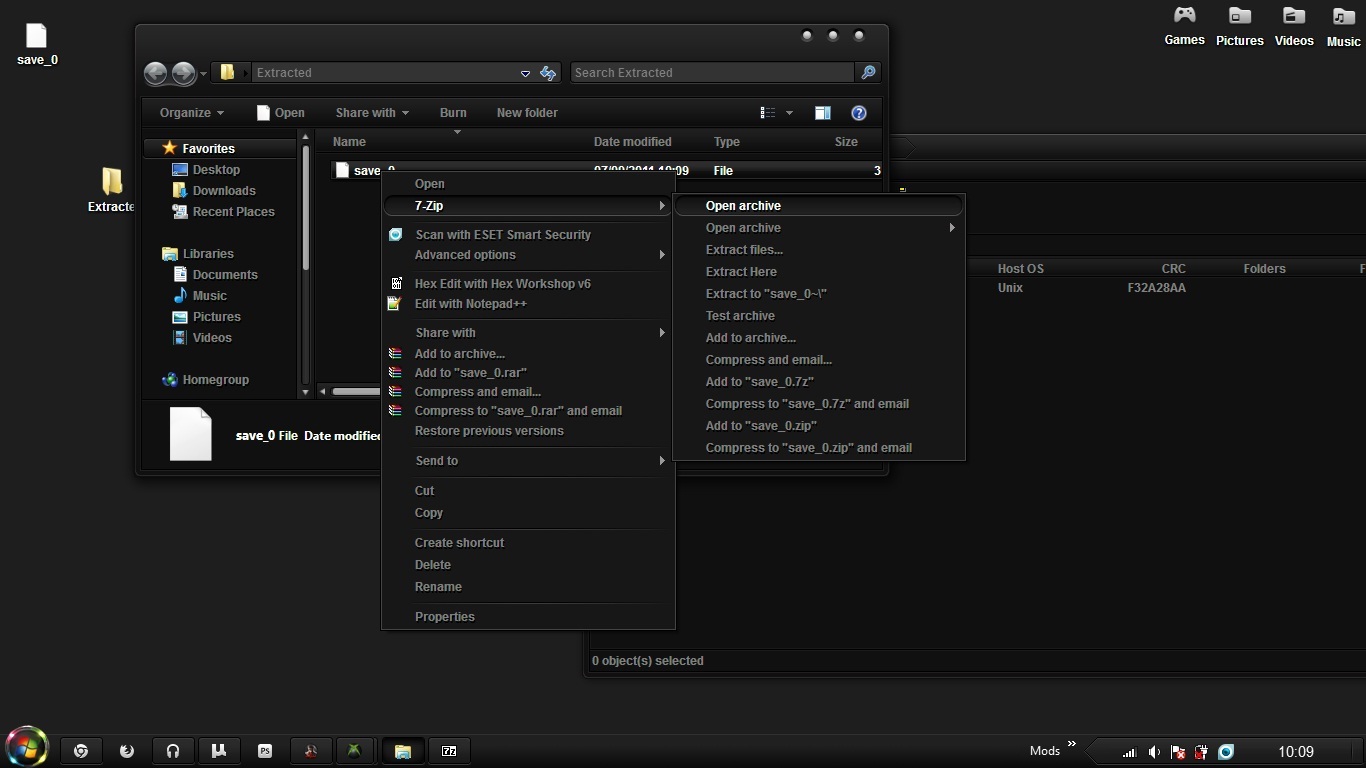1366x768 pixels.
Task: Launch Photoshop from the taskbar
Action: coord(265,751)
